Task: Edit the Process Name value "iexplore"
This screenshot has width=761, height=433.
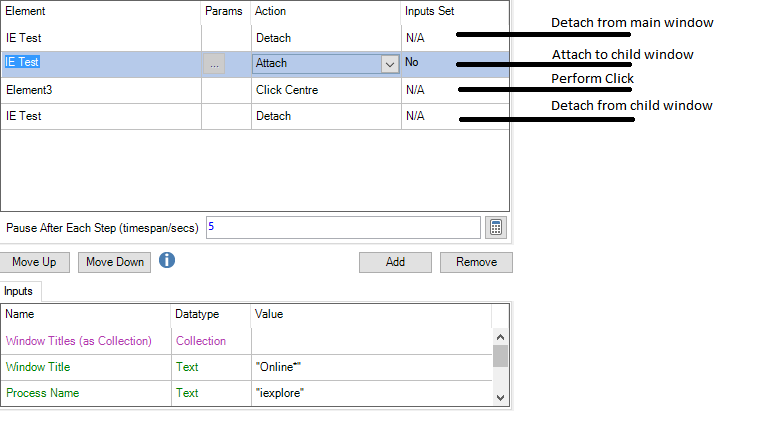Action: [370, 393]
